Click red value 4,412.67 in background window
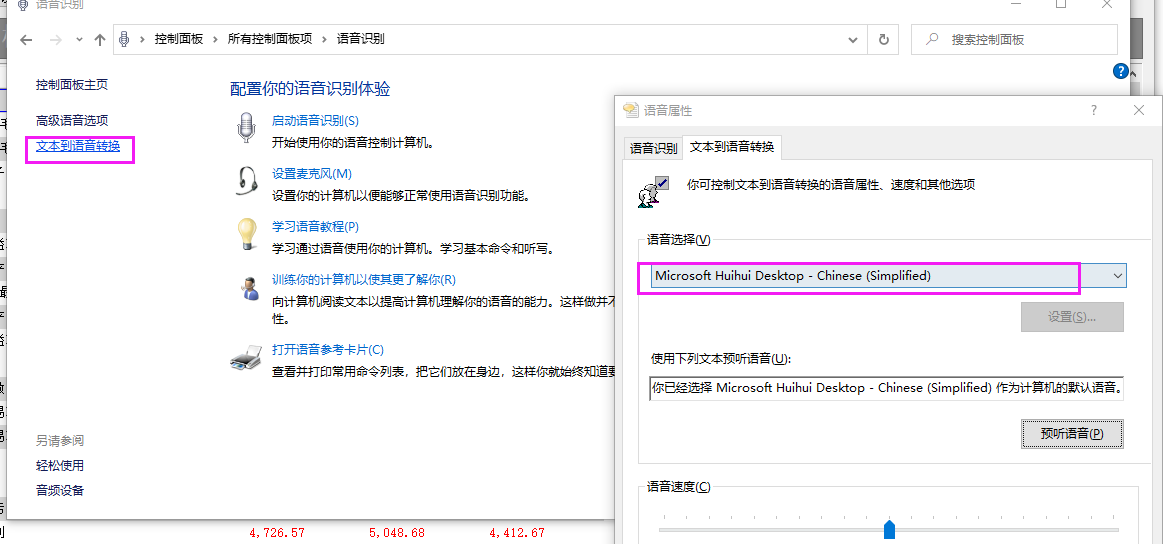 click(517, 533)
